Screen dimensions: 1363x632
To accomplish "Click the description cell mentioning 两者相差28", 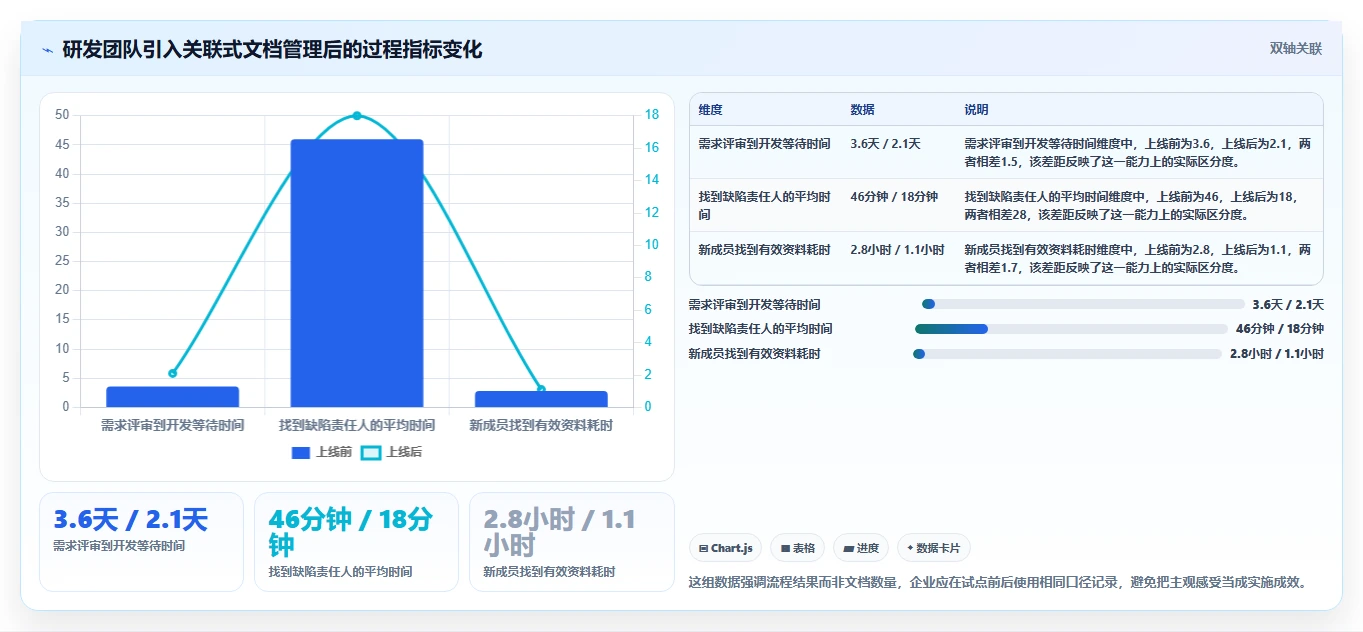I will 1138,206.
